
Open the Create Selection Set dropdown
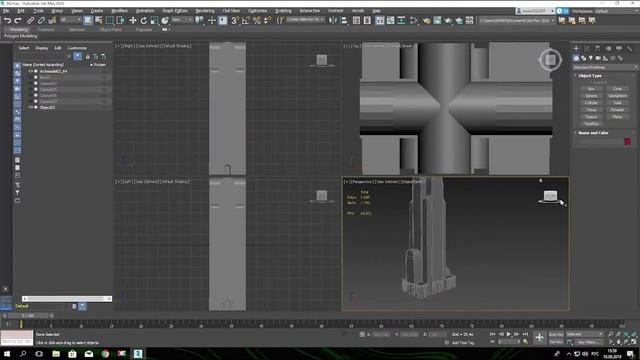304,20
